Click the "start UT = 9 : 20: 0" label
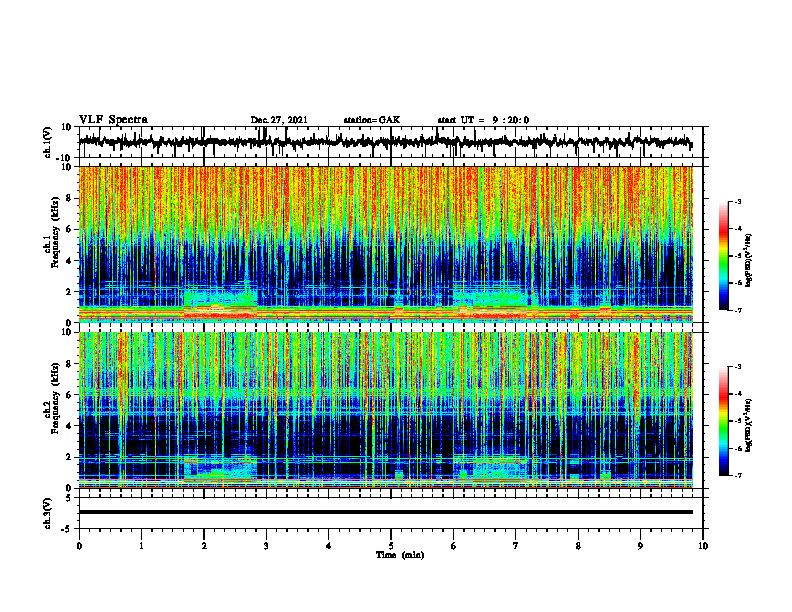The image size is (792, 612). pos(483,120)
